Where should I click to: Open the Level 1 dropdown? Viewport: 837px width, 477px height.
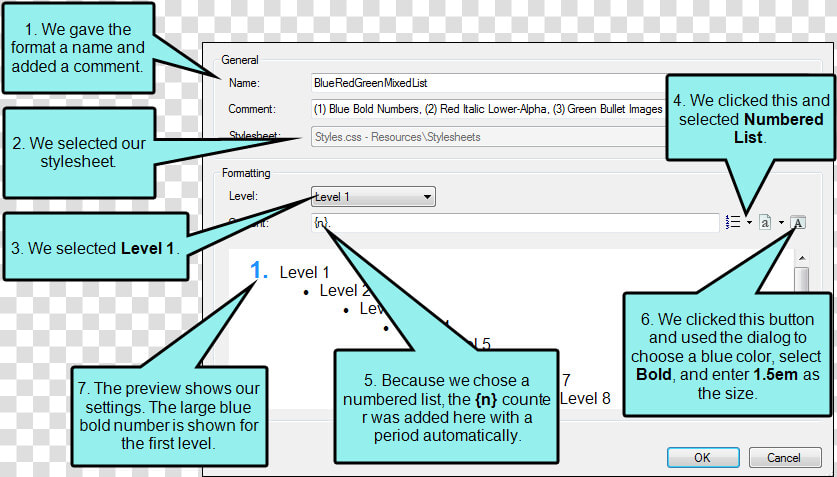373,196
